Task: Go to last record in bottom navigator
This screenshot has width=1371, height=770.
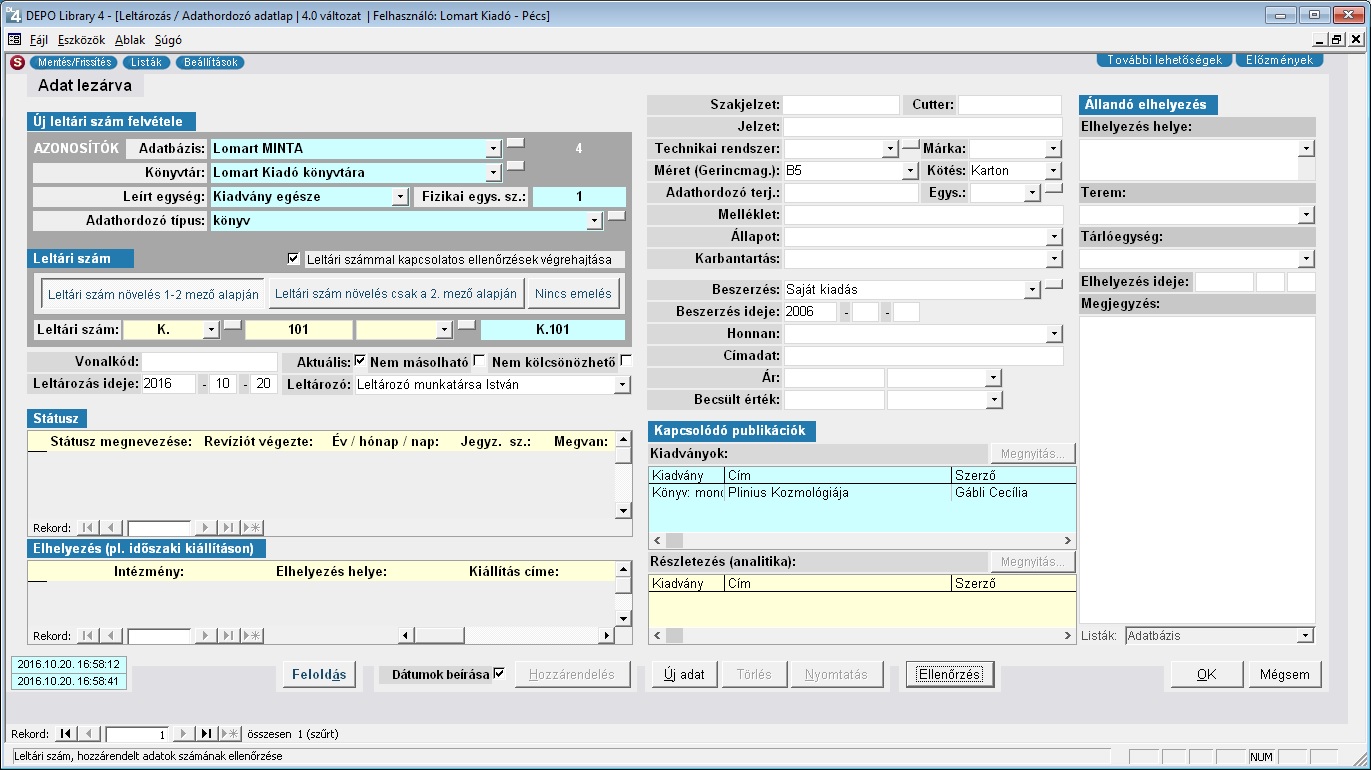Action: [x=206, y=734]
